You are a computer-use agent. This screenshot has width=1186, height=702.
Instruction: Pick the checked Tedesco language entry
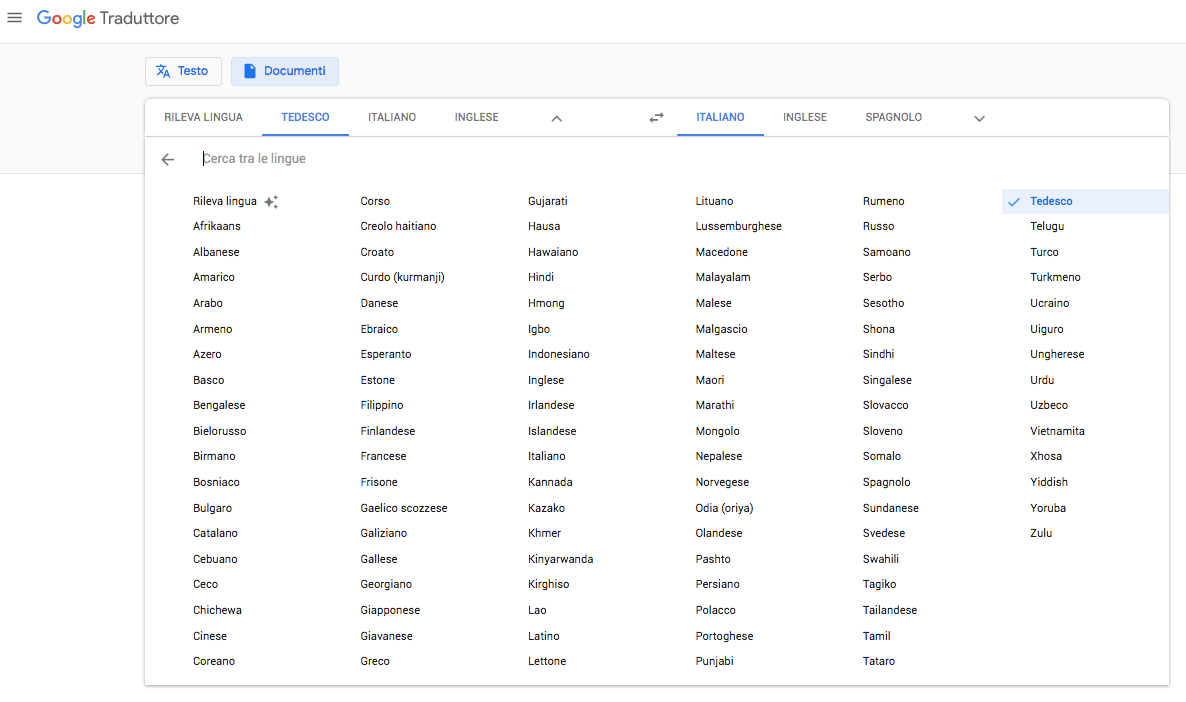click(x=1085, y=201)
